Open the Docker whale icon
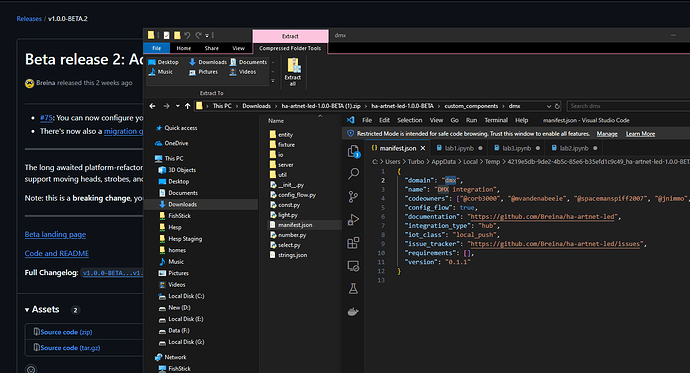Image resolution: width=690 pixels, height=373 pixels. pyautogui.click(x=353, y=312)
